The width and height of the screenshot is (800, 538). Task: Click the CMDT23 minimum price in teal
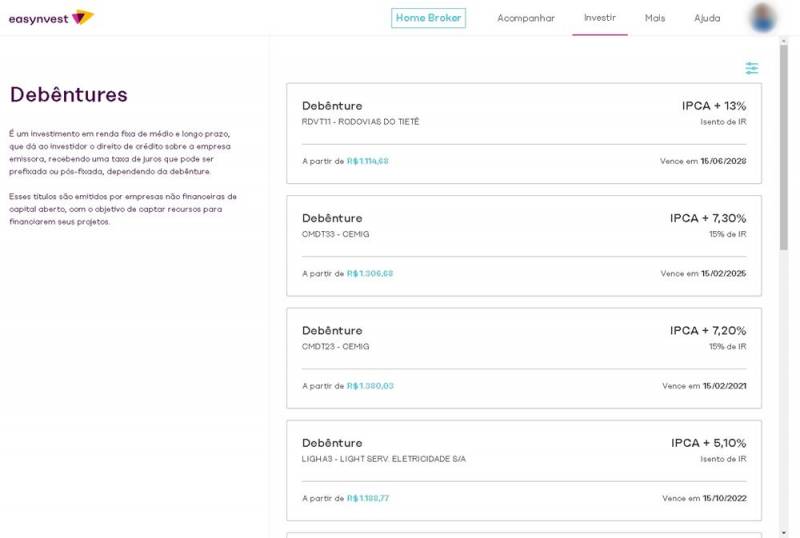[x=370, y=386]
